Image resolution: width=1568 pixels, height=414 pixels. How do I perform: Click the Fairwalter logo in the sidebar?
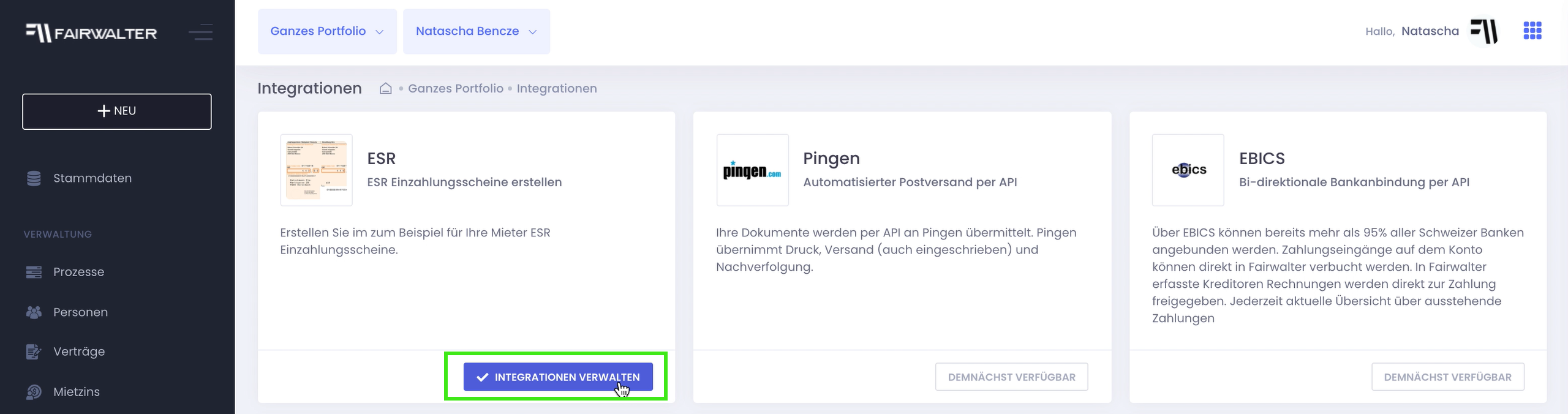pos(91,32)
